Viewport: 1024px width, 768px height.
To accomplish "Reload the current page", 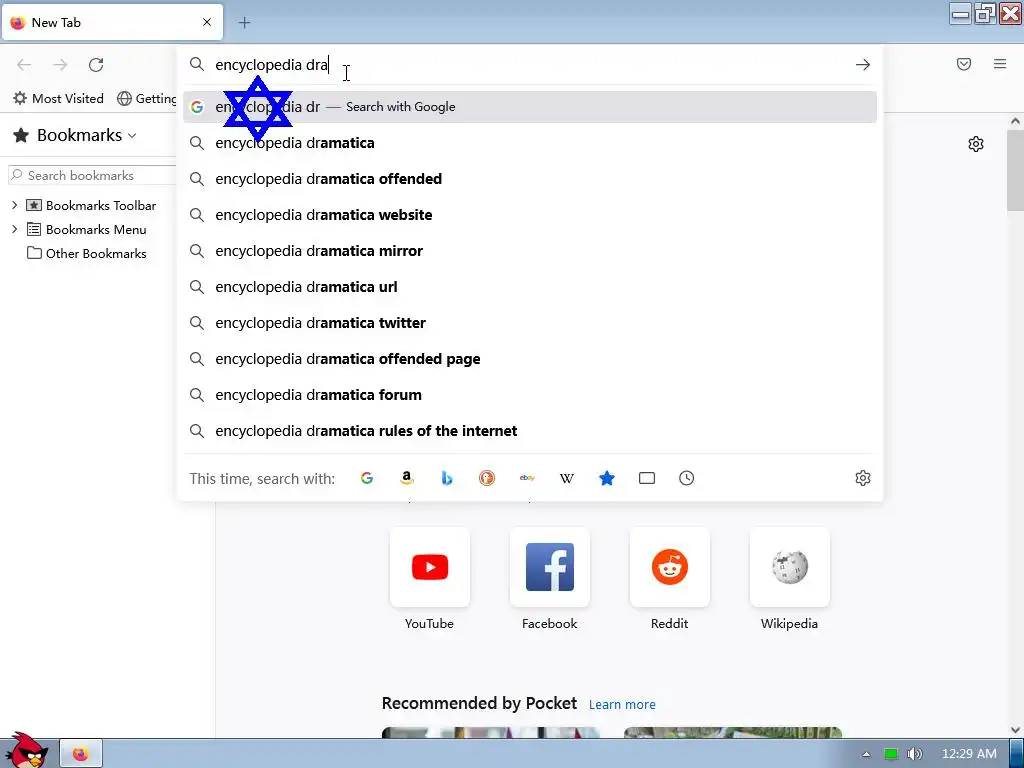I will tap(96, 65).
